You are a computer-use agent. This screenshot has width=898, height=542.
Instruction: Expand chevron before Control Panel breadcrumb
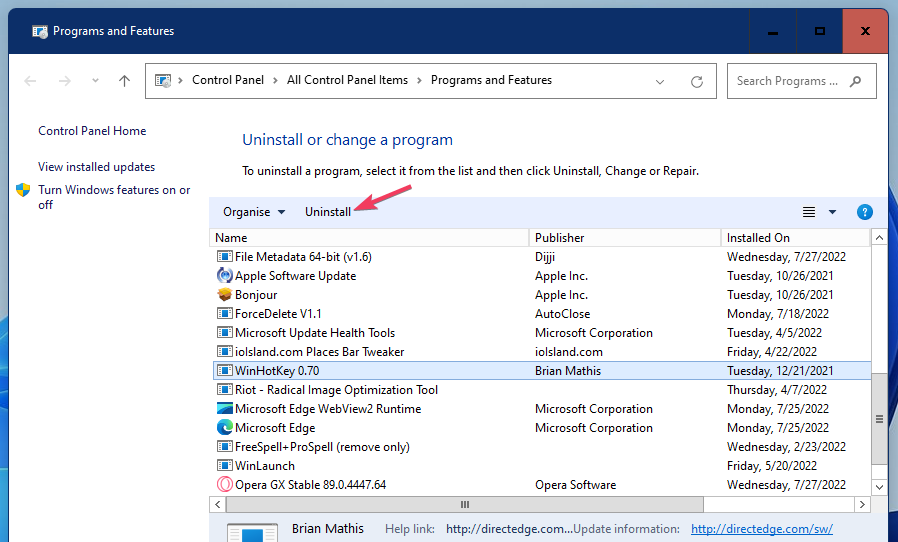(x=180, y=81)
